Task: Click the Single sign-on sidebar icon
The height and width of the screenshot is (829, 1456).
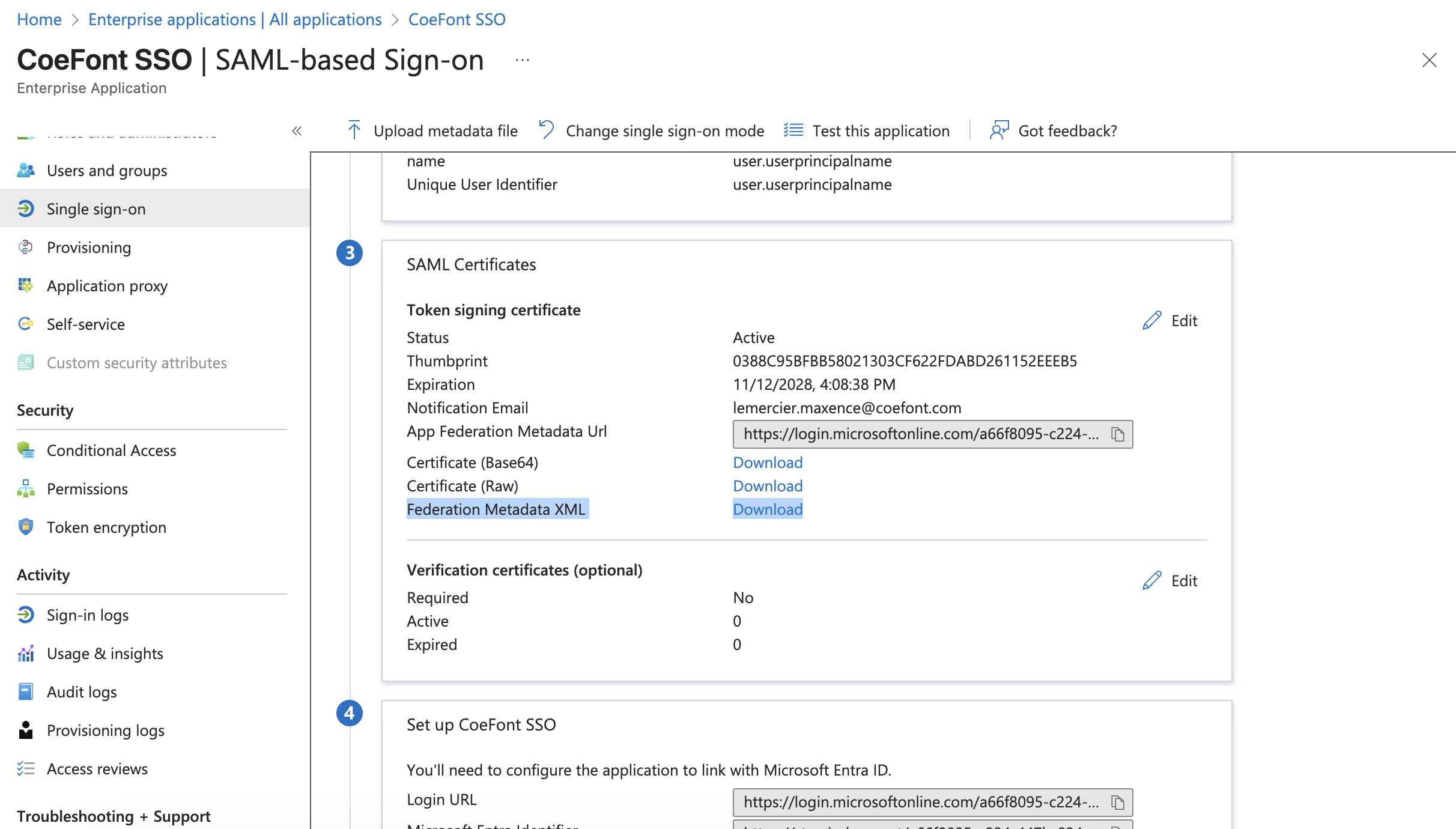Action: [26, 209]
